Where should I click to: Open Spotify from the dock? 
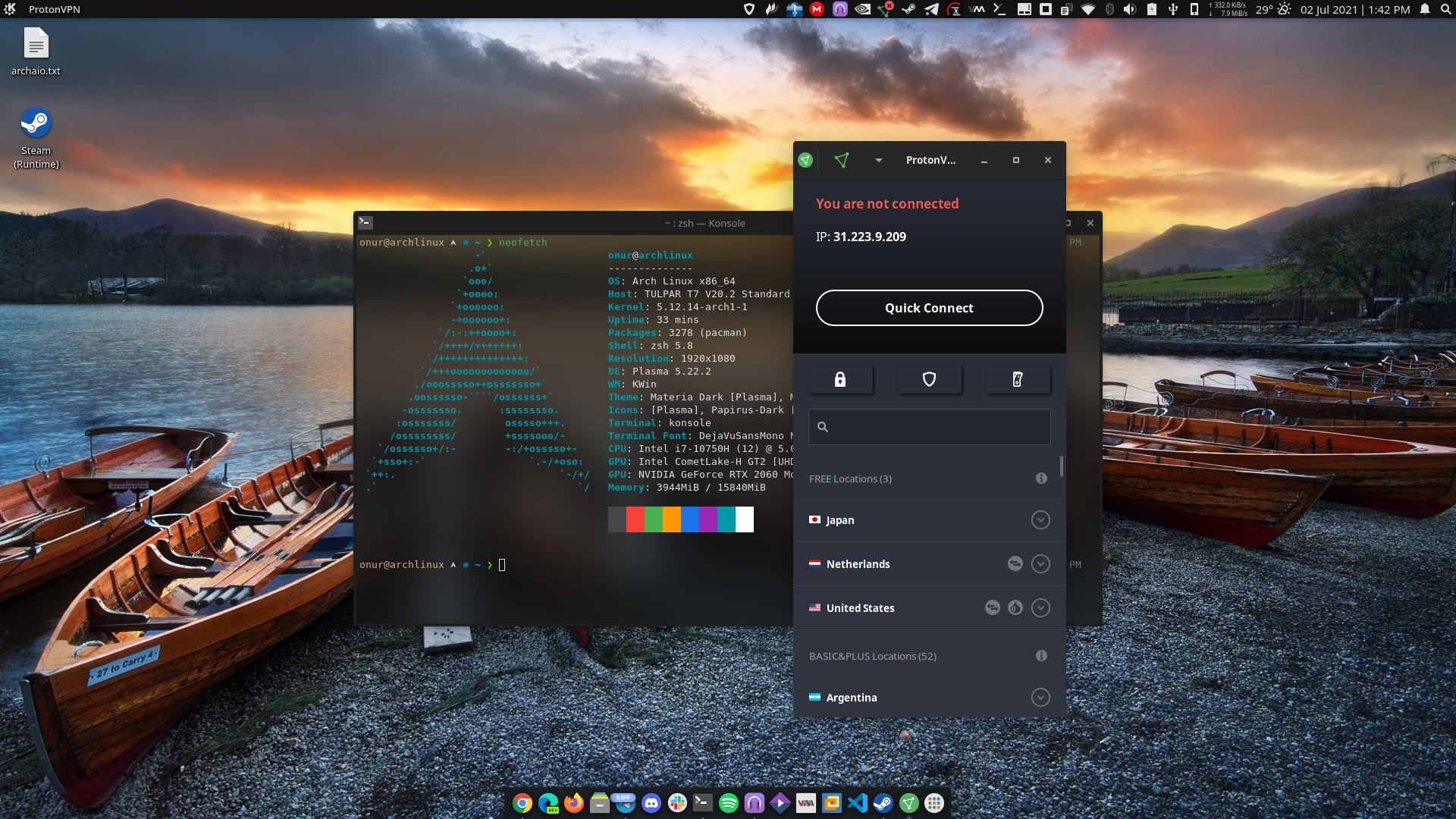(x=728, y=803)
